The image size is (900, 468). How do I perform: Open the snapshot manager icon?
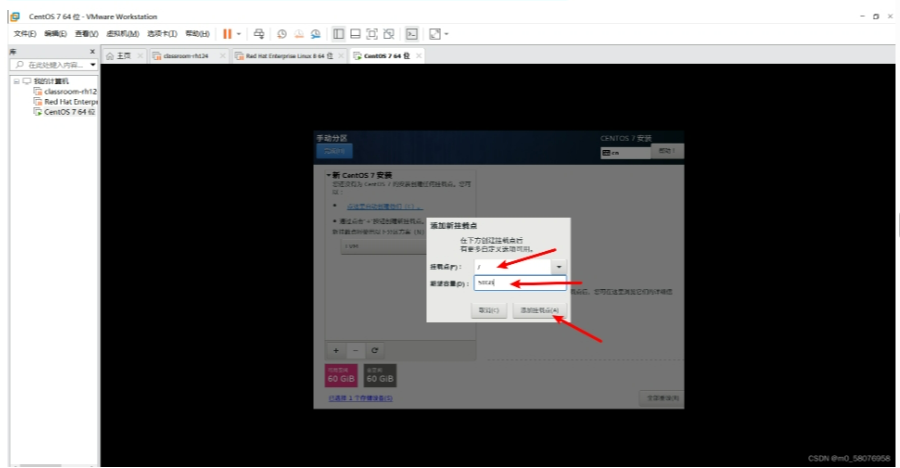click(x=315, y=34)
